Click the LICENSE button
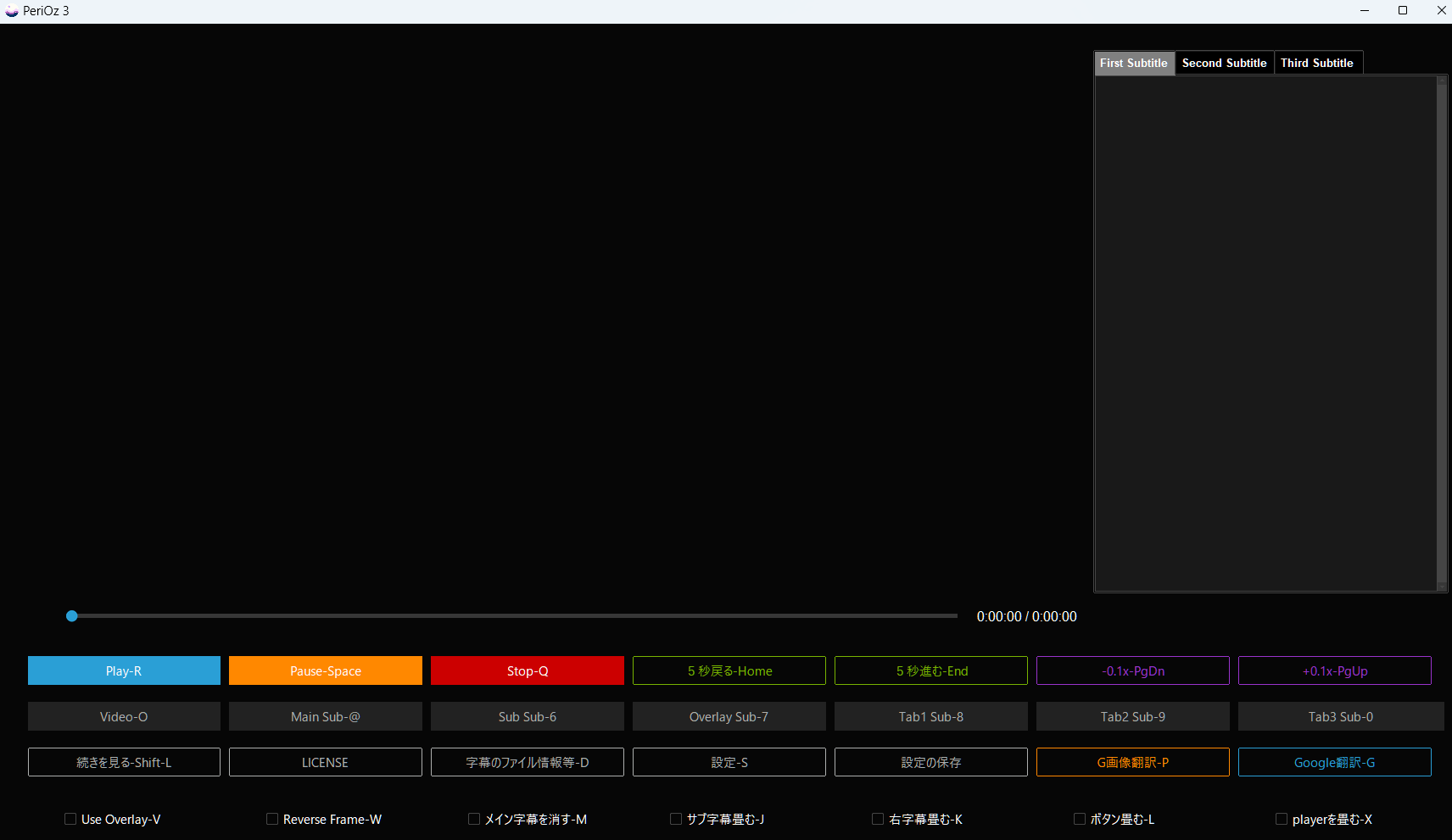1452x840 pixels. tap(325, 762)
